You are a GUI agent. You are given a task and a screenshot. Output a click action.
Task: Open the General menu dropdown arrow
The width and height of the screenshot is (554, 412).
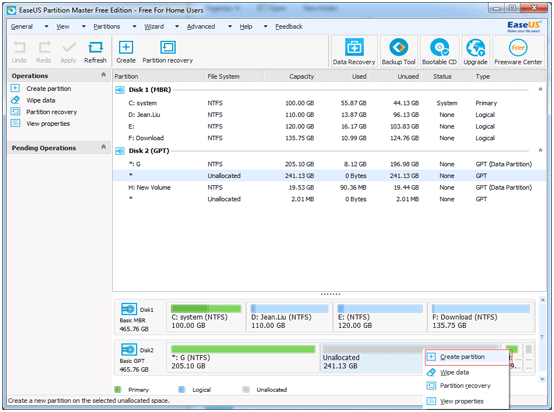point(46,27)
